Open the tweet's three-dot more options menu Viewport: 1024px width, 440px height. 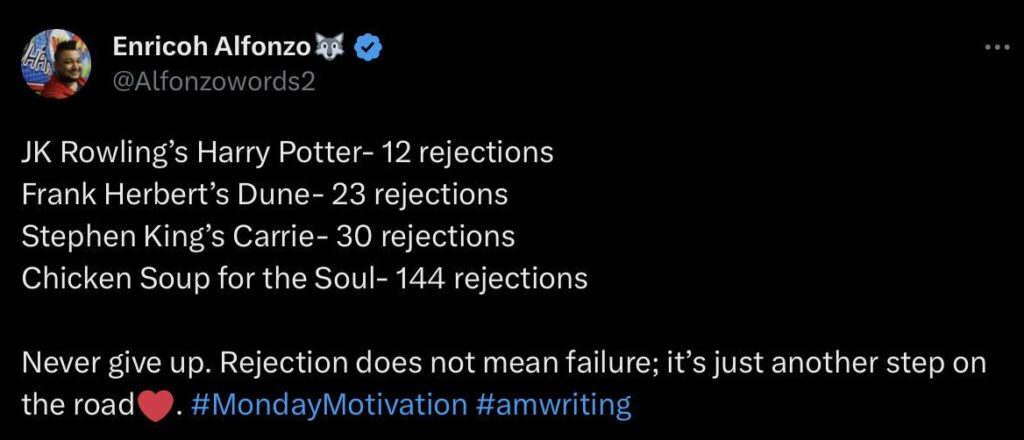tap(997, 47)
